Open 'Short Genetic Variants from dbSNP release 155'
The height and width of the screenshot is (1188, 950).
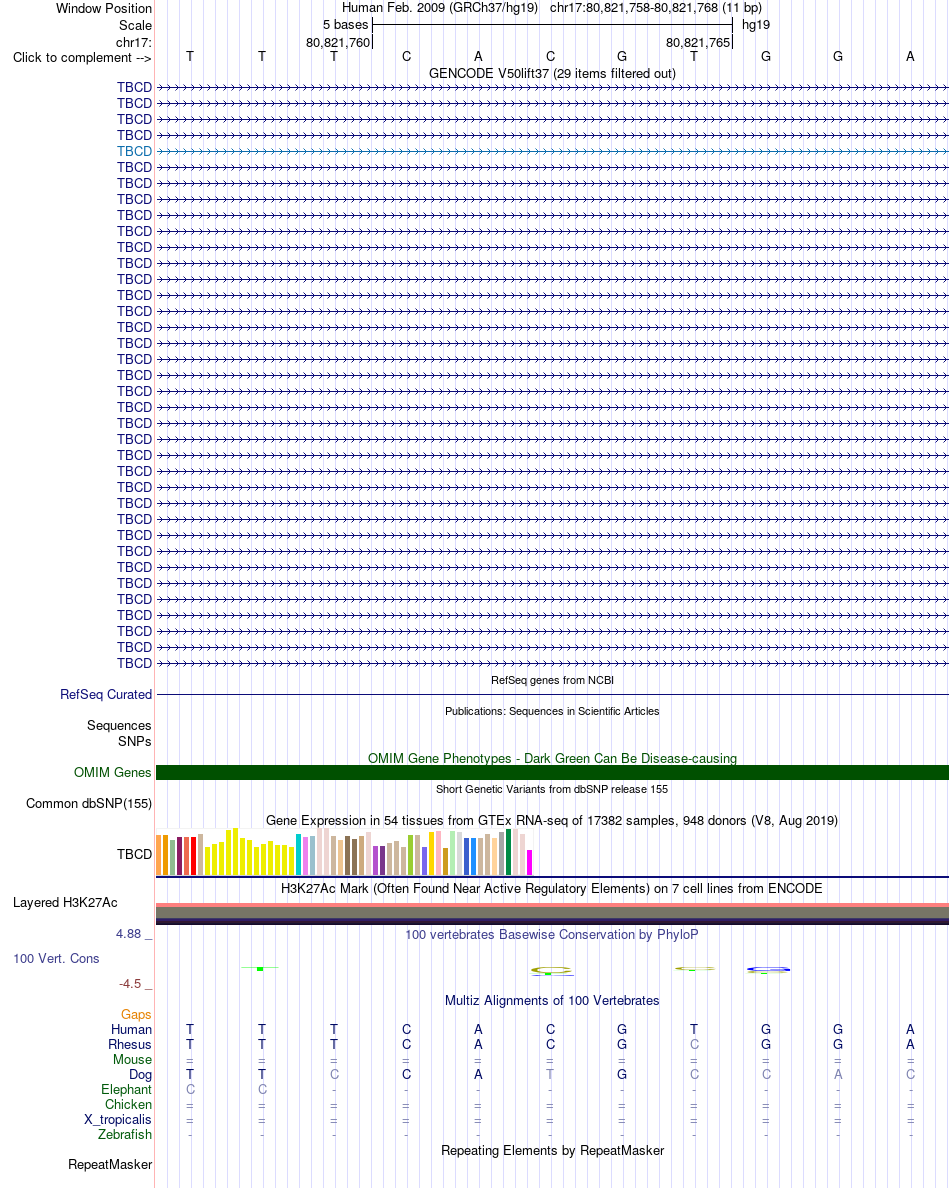pos(552,789)
